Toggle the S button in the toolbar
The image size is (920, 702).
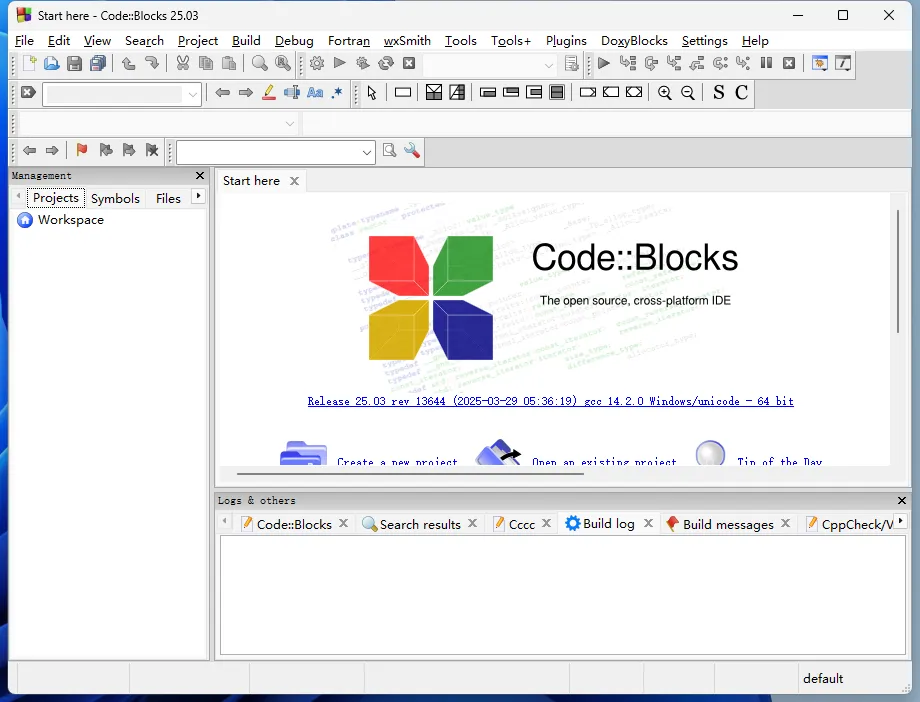[719, 93]
